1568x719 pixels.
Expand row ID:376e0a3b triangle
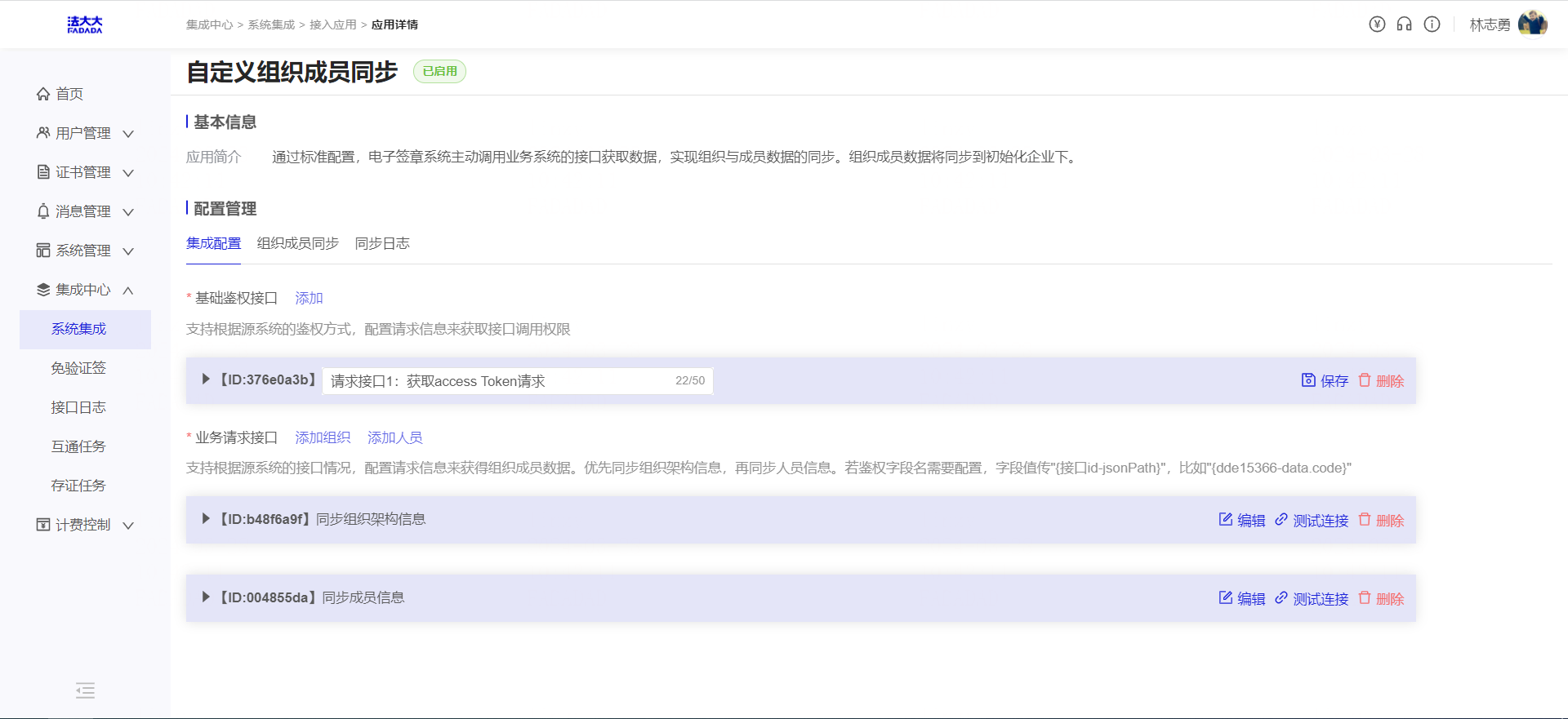pos(206,379)
